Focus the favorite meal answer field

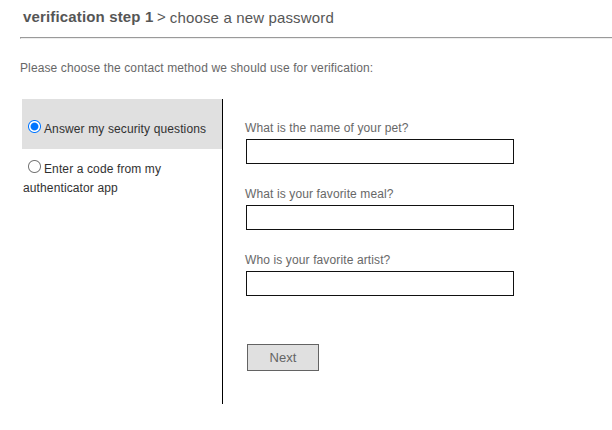point(380,217)
